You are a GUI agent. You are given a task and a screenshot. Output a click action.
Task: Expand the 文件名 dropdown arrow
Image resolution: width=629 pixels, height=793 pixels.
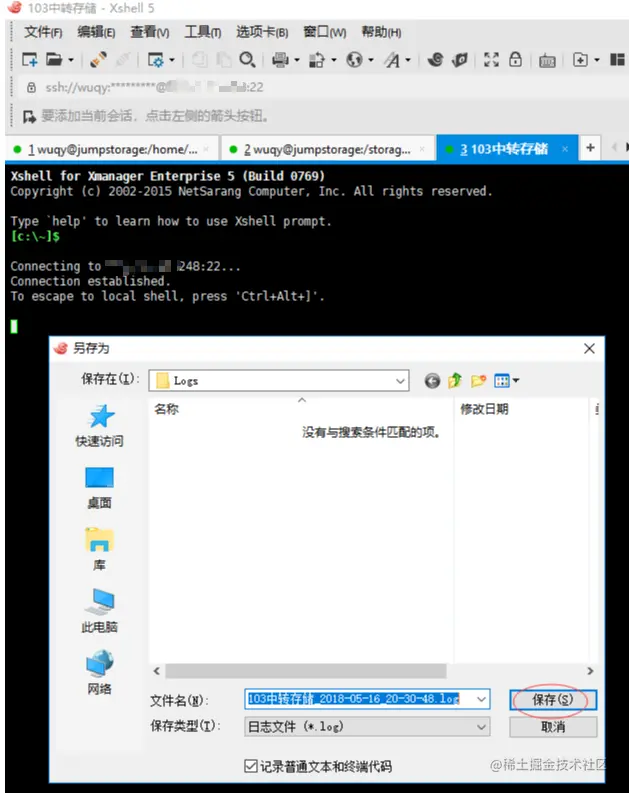pos(481,699)
